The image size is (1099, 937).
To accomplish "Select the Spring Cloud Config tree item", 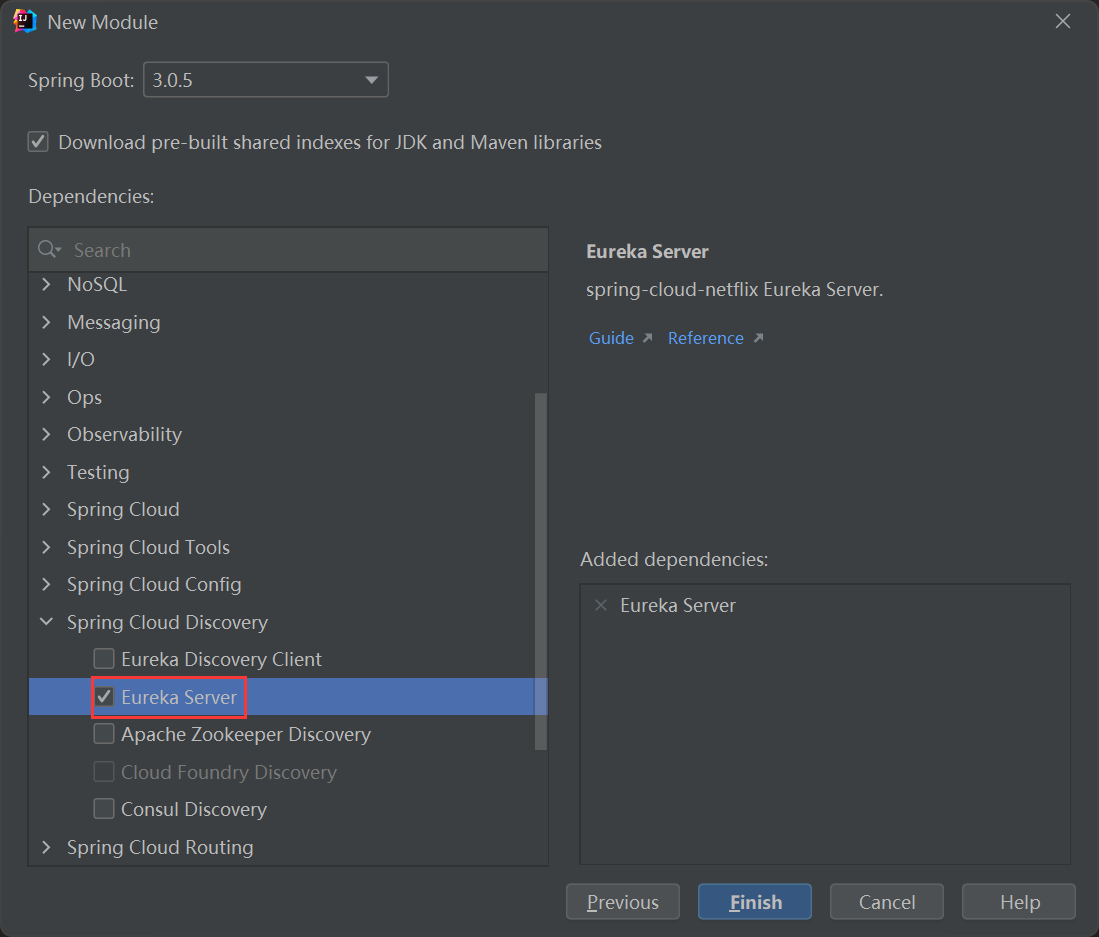I will tap(154, 584).
